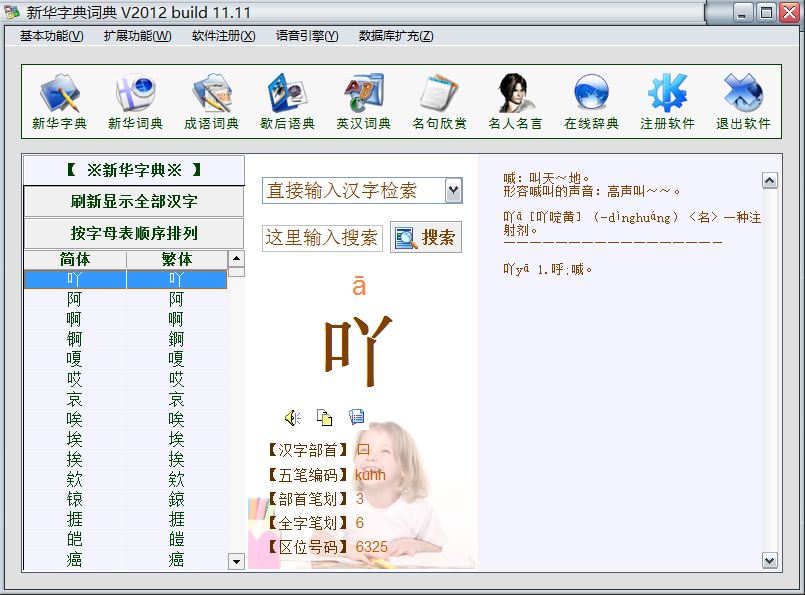
Task: Open the 成语词典 idiom dictionary icon
Action: (x=212, y=101)
